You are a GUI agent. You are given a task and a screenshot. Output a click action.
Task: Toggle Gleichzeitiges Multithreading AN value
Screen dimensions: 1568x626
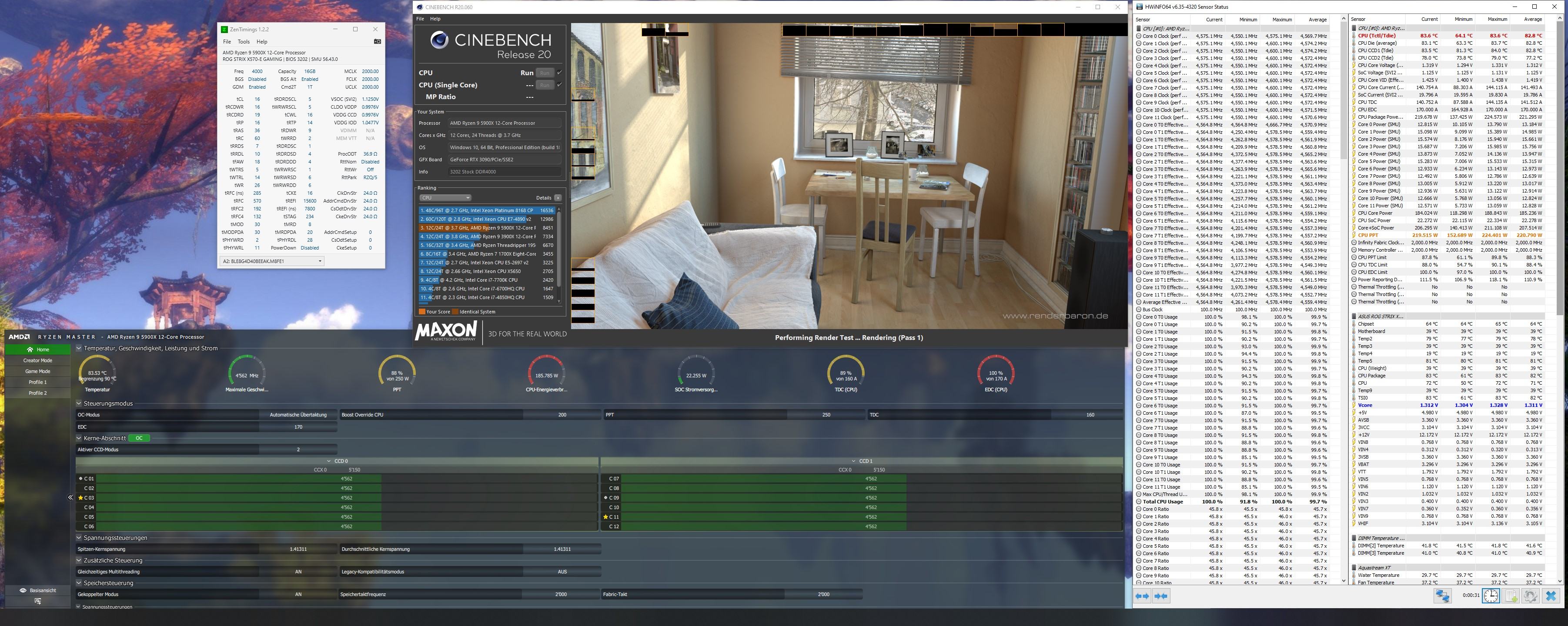298,572
